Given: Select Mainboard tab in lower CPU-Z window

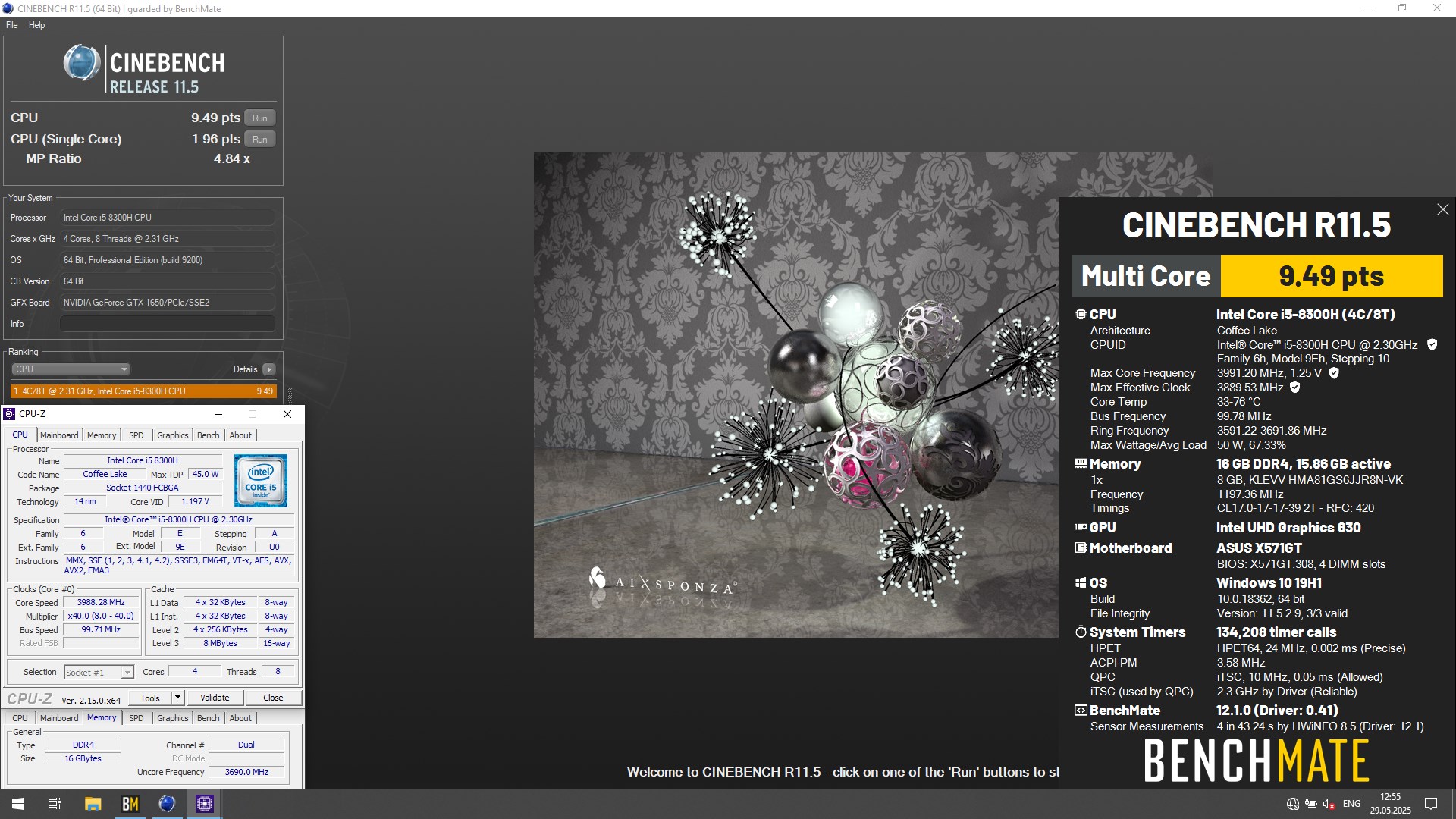Looking at the screenshot, I should [x=59, y=718].
